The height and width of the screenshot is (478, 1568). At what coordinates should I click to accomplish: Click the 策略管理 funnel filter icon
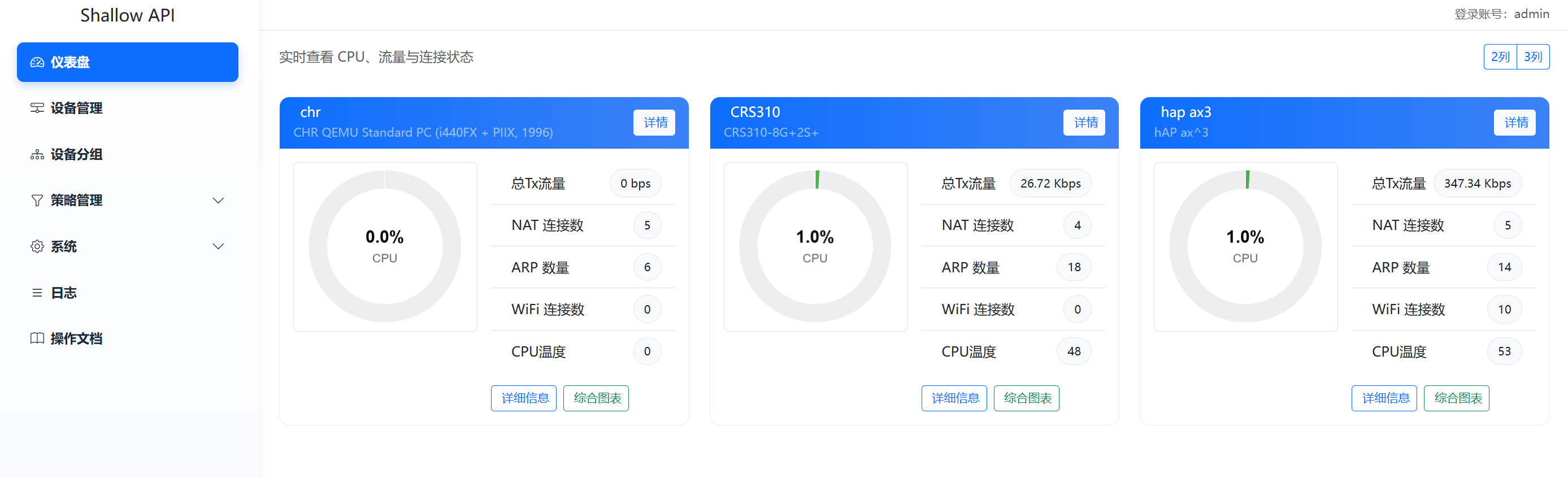coord(37,201)
